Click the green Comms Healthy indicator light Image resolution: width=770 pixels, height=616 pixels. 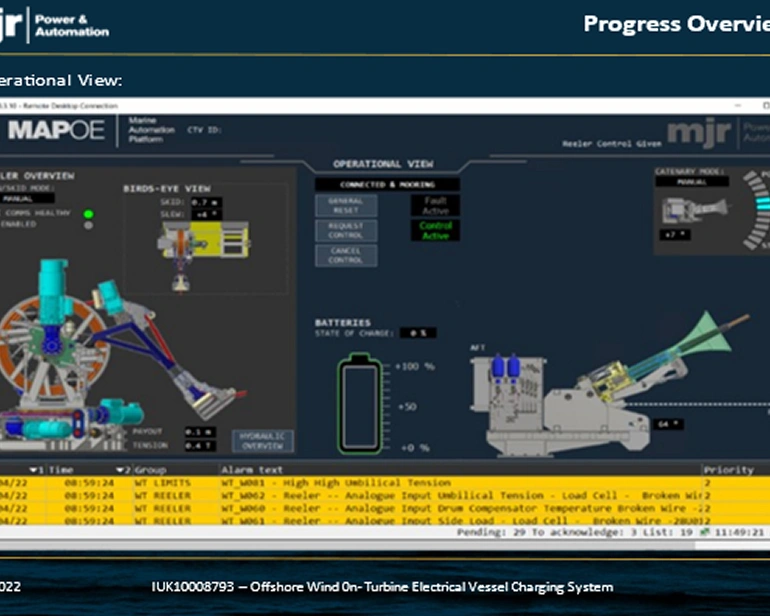(x=88, y=214)
